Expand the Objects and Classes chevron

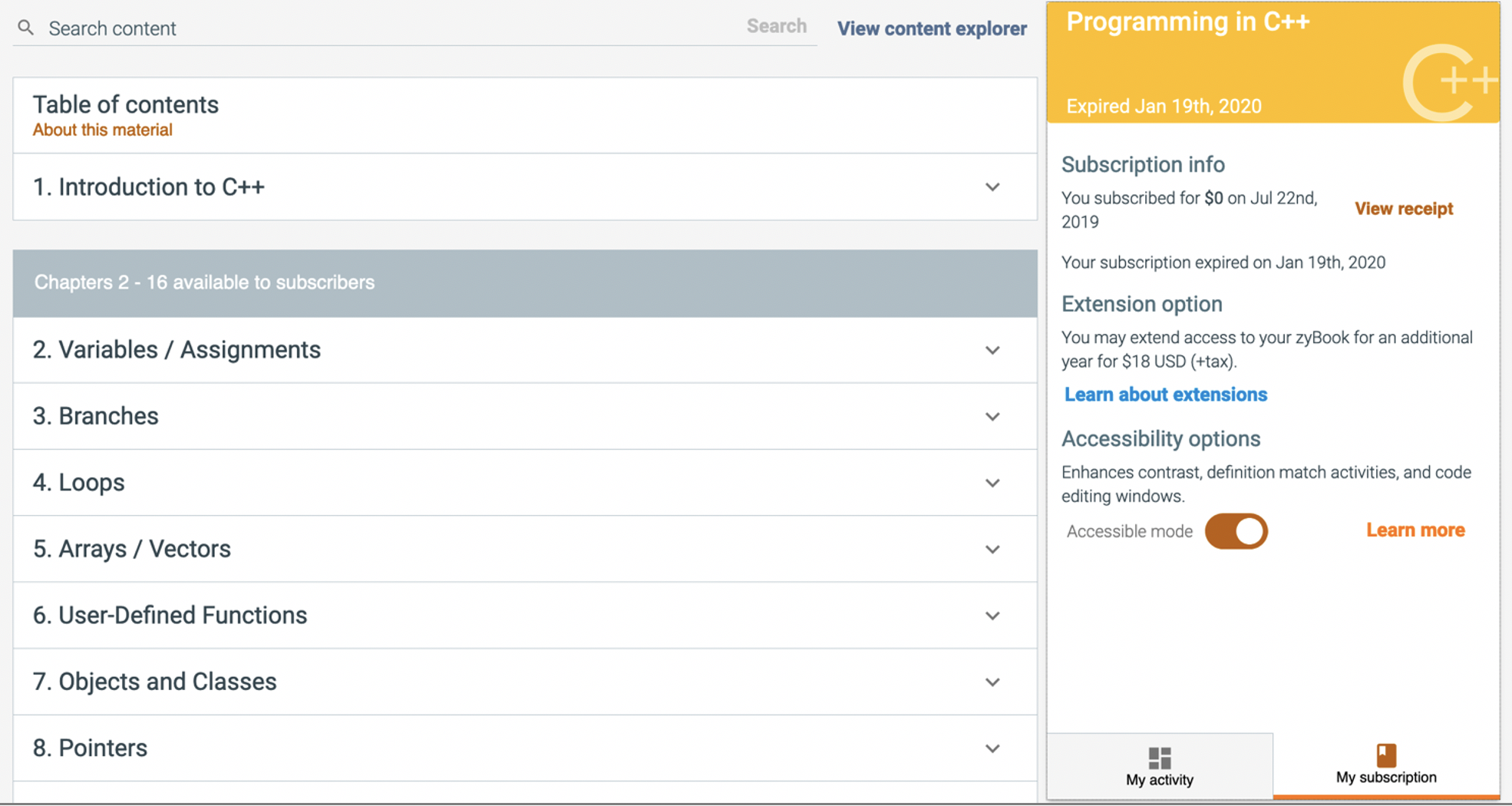coord(992,682)
